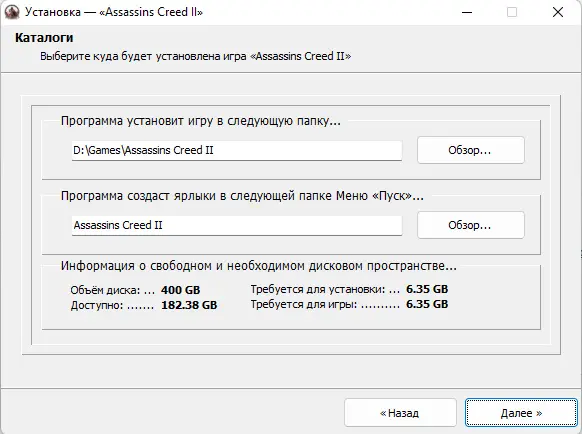
Task: Open Обзор next to the install folder path
Action: [x=471, y=150]
